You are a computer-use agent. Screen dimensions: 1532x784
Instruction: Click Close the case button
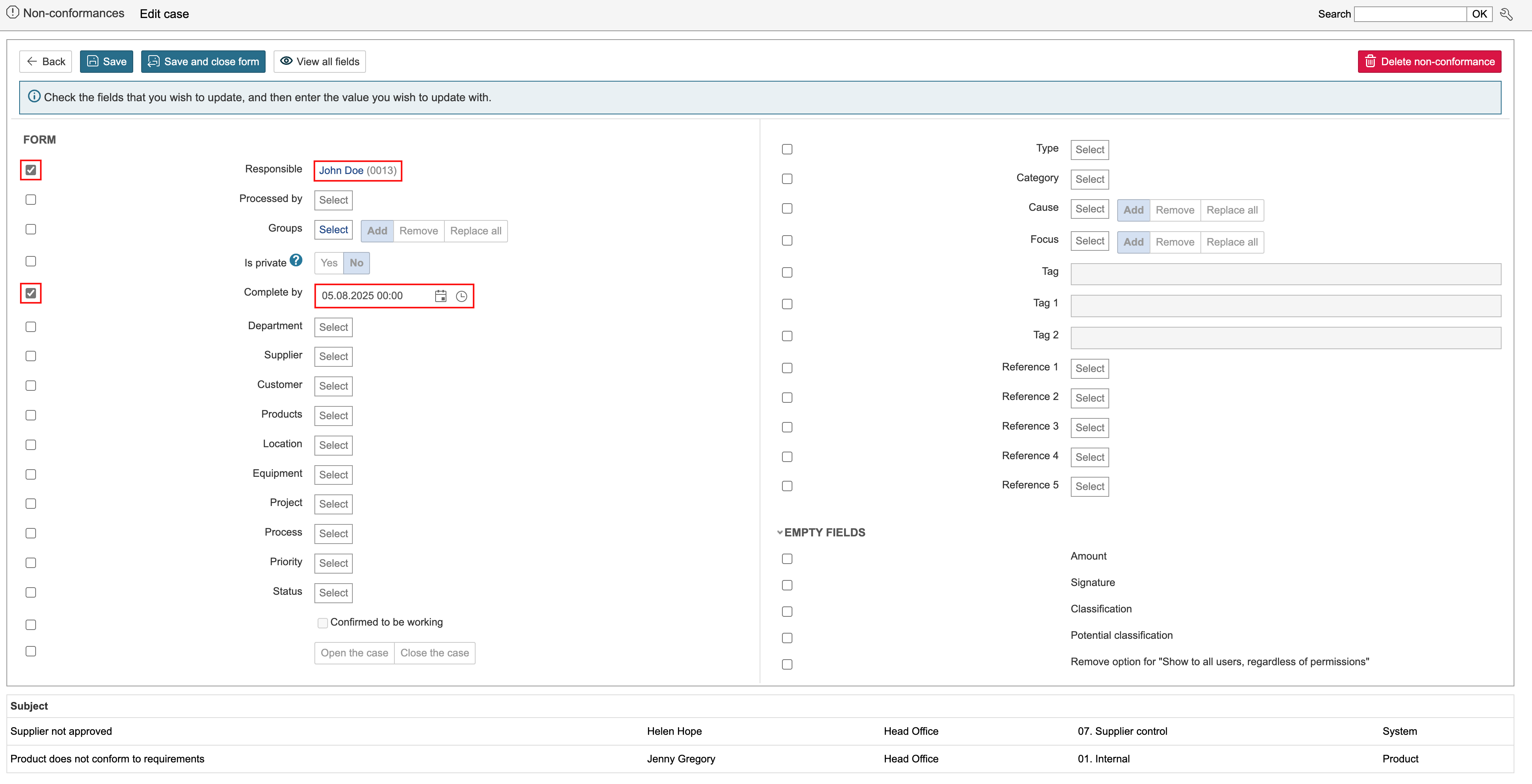(x=434, y=652)
